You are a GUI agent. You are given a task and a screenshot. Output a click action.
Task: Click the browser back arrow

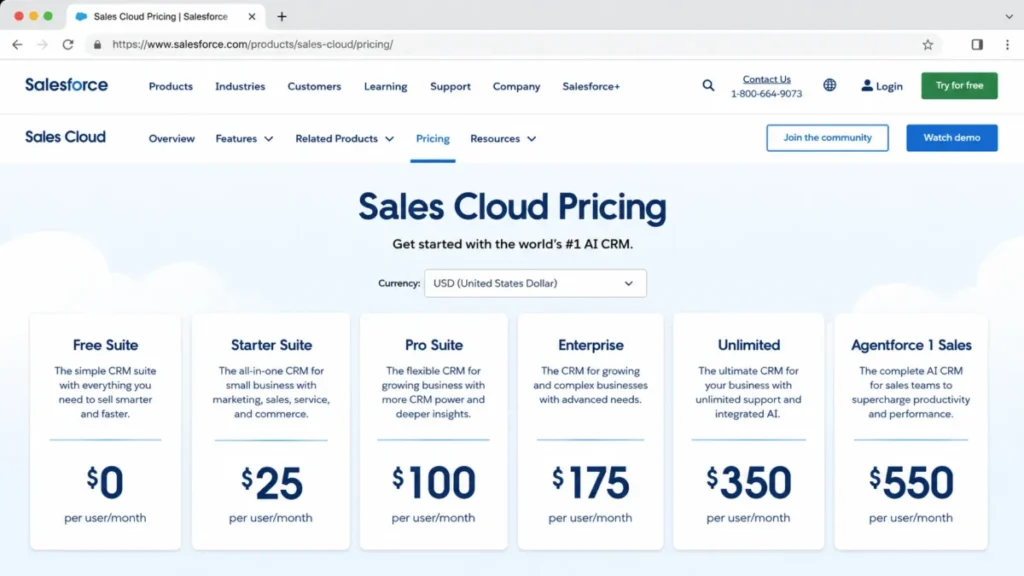(x=17, y=44)
